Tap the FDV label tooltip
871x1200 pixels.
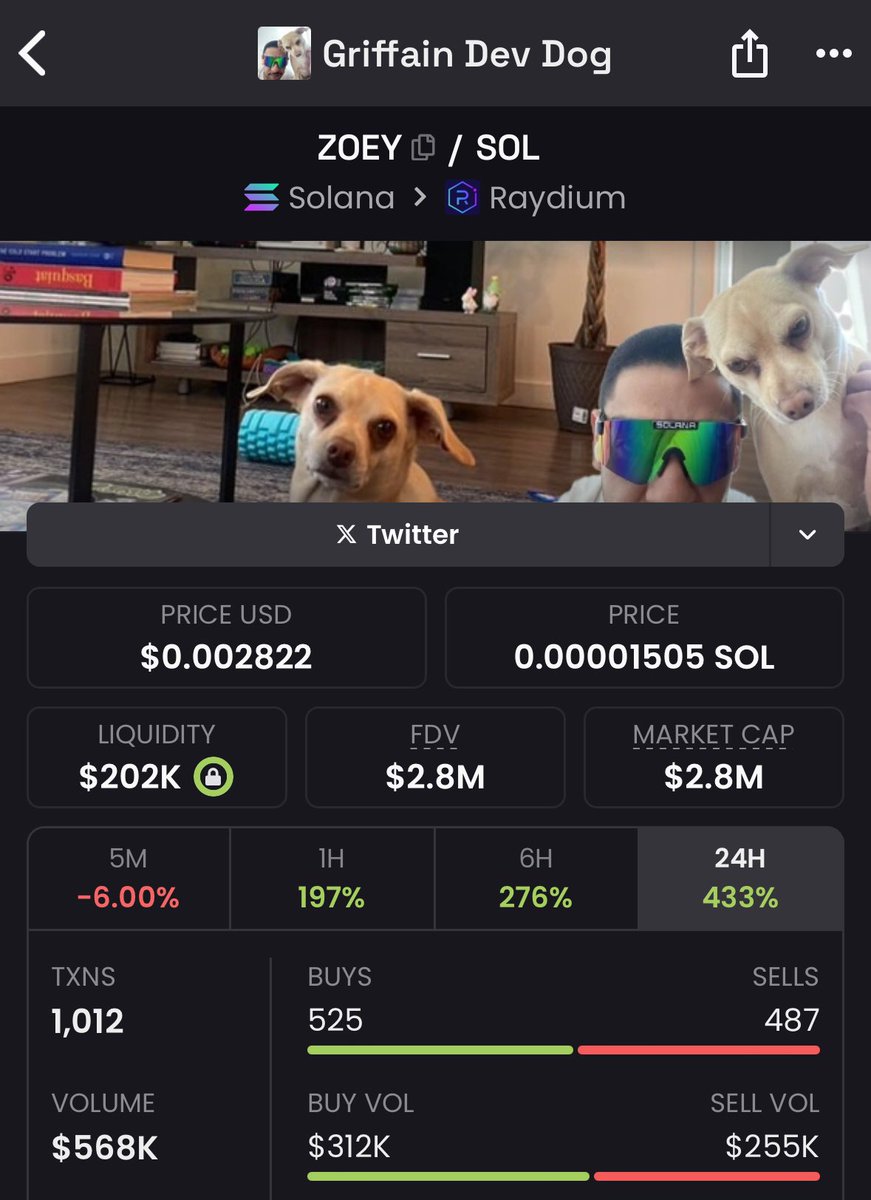[x=435, y=735]
